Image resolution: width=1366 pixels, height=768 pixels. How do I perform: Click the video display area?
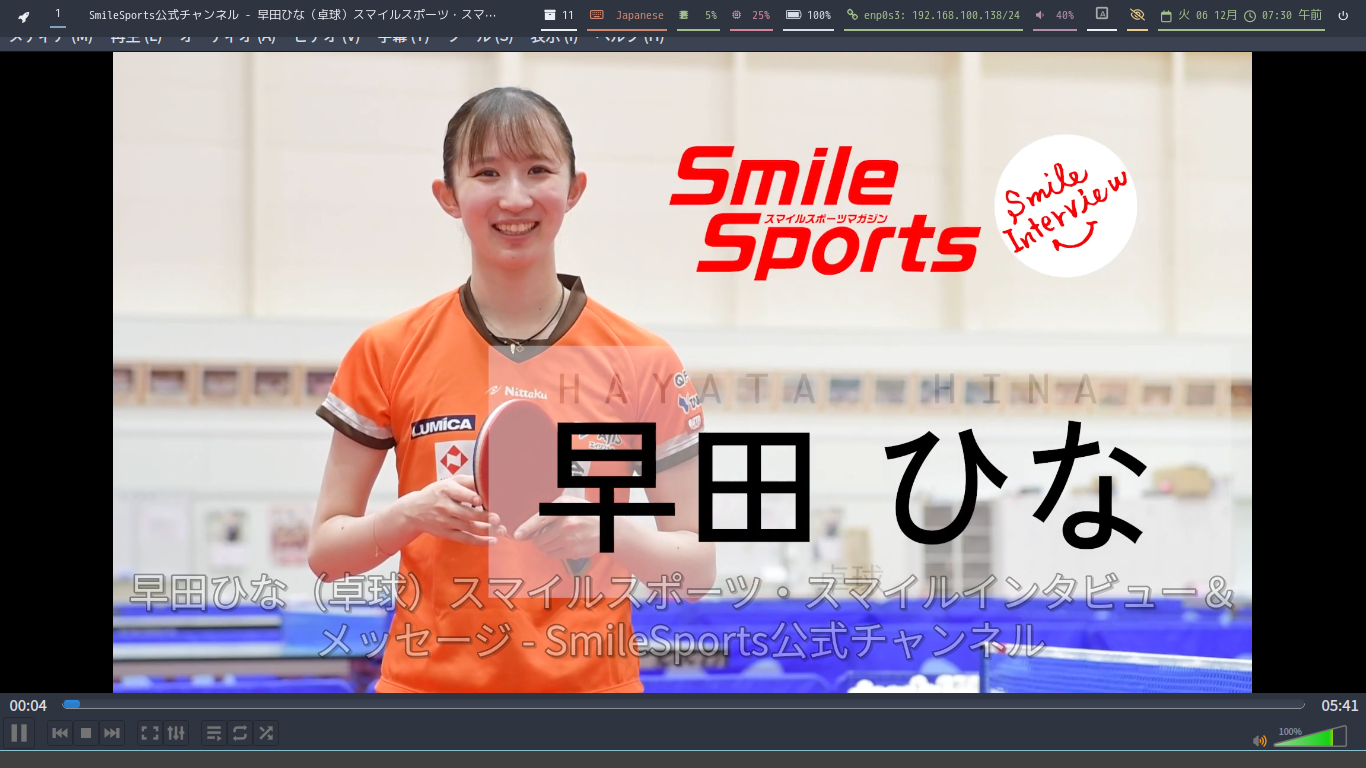(682, 372)
